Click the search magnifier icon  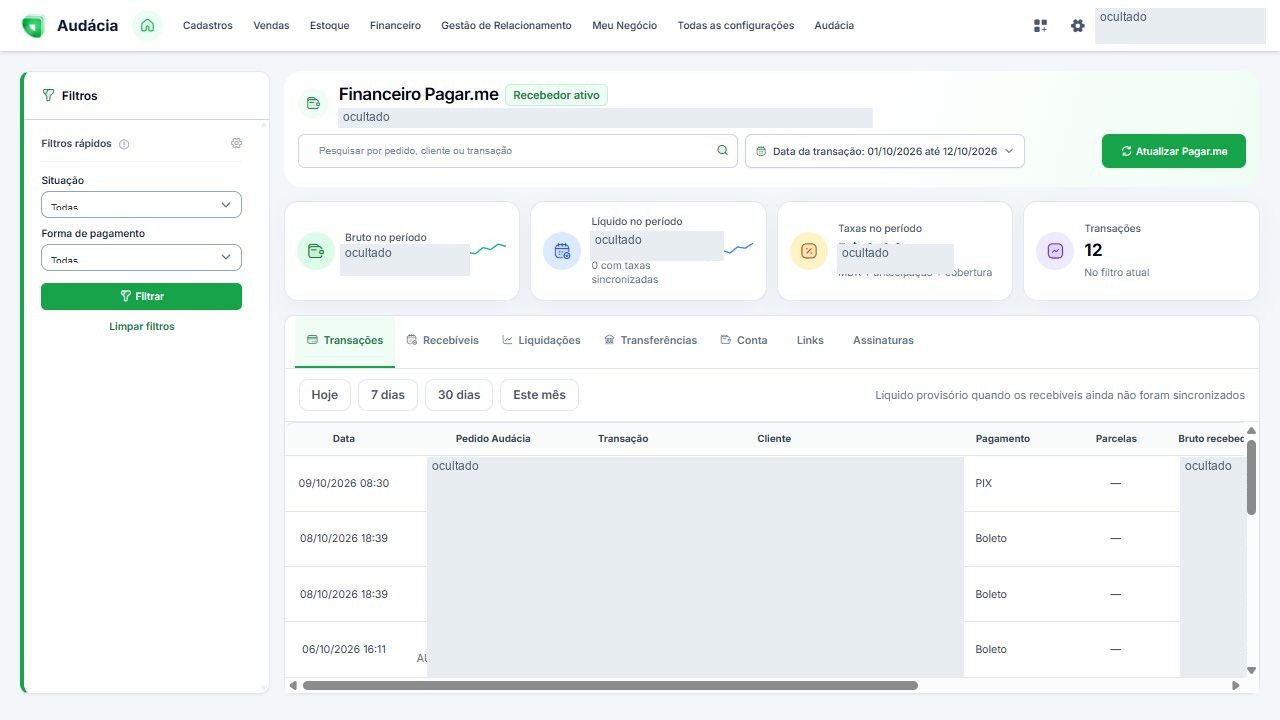point(723,151)
